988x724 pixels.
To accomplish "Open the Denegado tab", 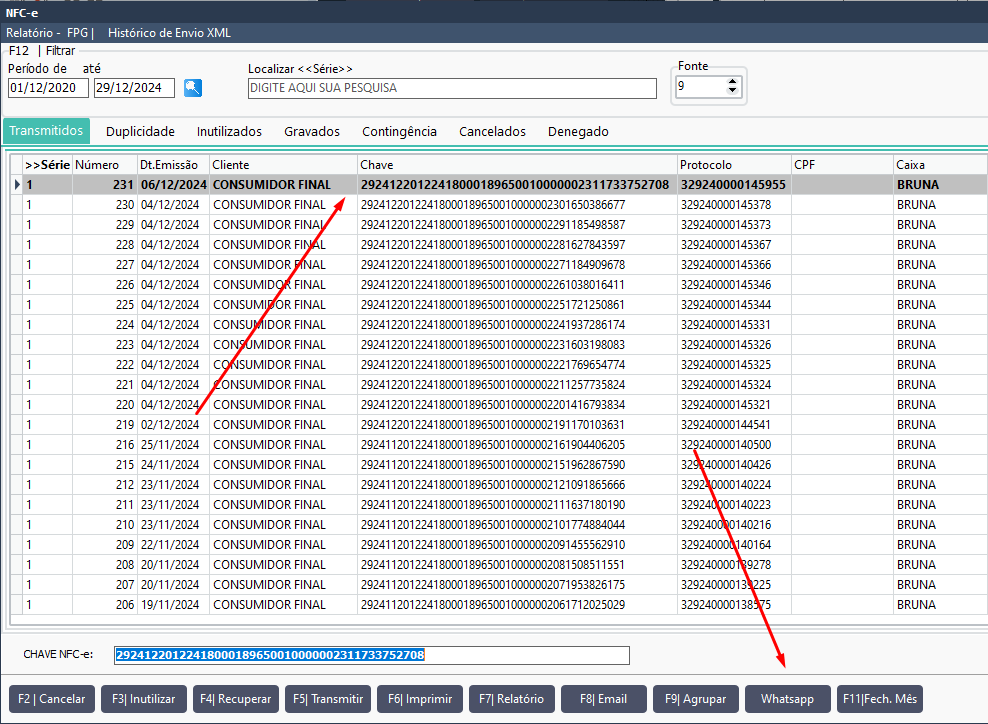I will tap(578, 131).
